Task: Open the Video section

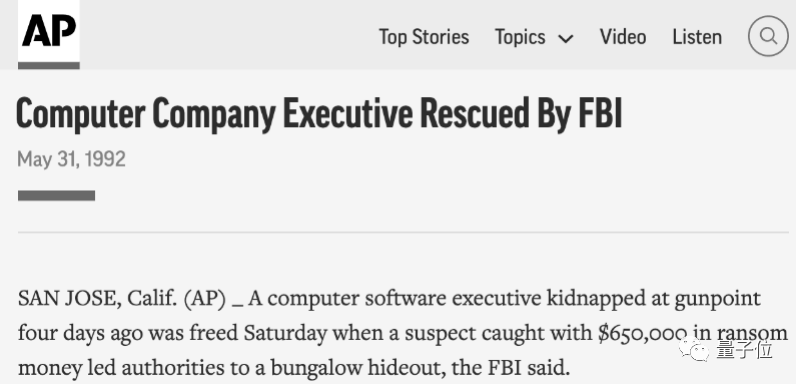Action: click(623, 37)
